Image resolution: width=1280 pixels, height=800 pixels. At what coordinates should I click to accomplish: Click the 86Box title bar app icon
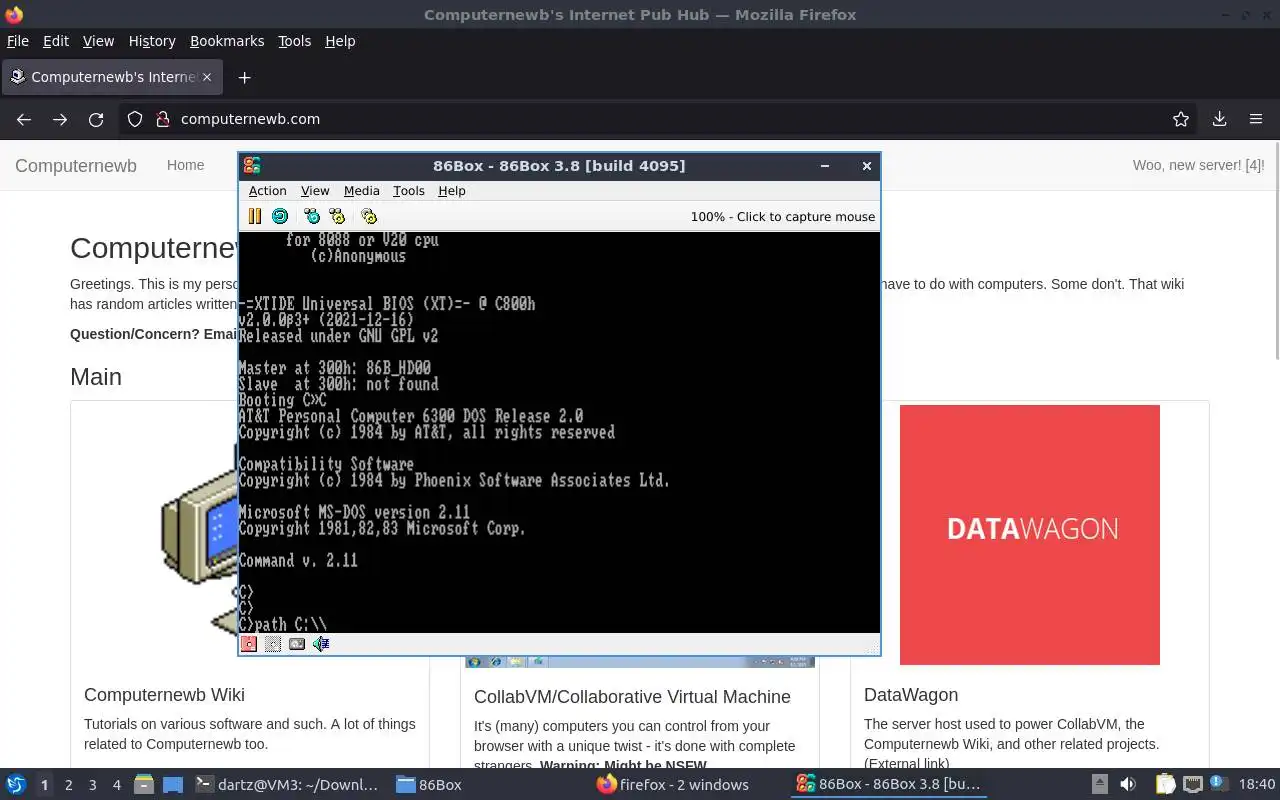tap(252, 166)
